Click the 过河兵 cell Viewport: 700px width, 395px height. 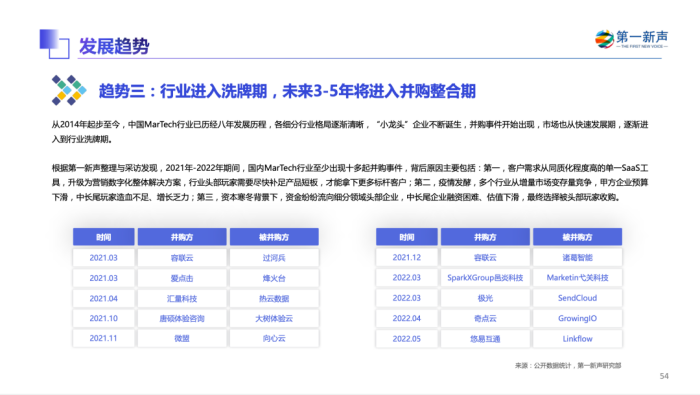(x=274, y=258)
